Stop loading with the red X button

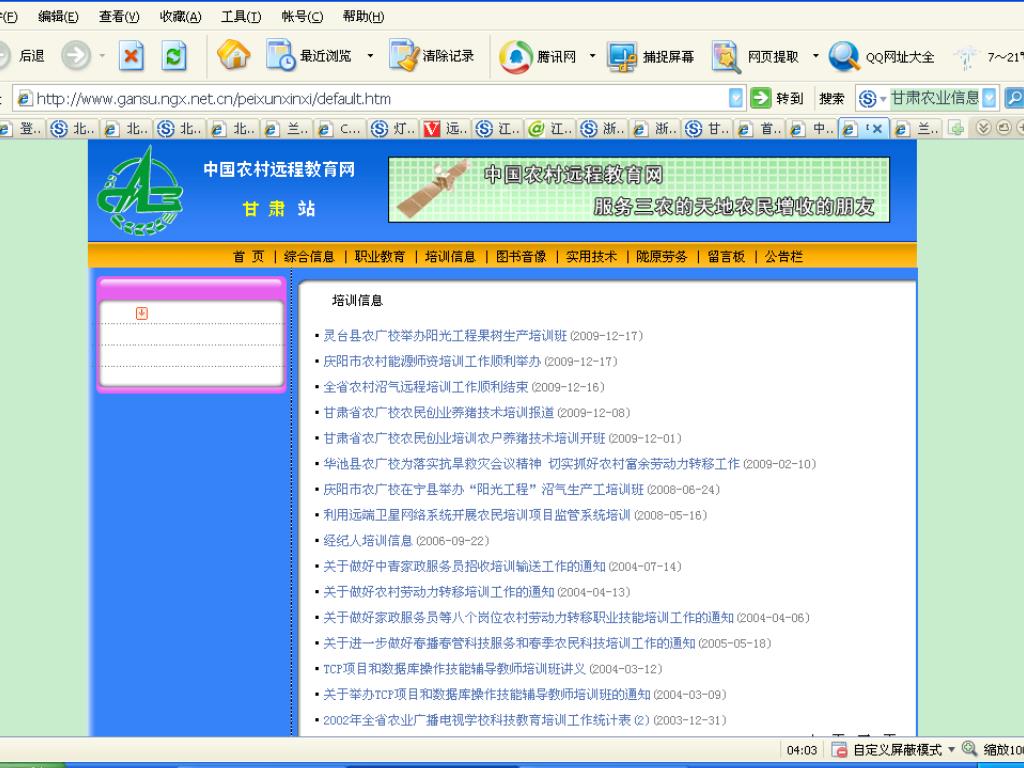(131, 56)
